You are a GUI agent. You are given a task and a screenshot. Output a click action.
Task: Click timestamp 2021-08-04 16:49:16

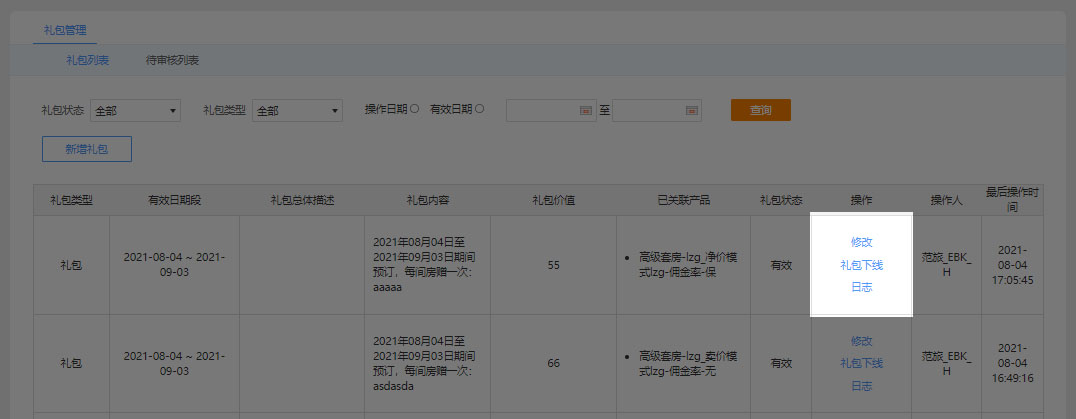point(1012,363)
